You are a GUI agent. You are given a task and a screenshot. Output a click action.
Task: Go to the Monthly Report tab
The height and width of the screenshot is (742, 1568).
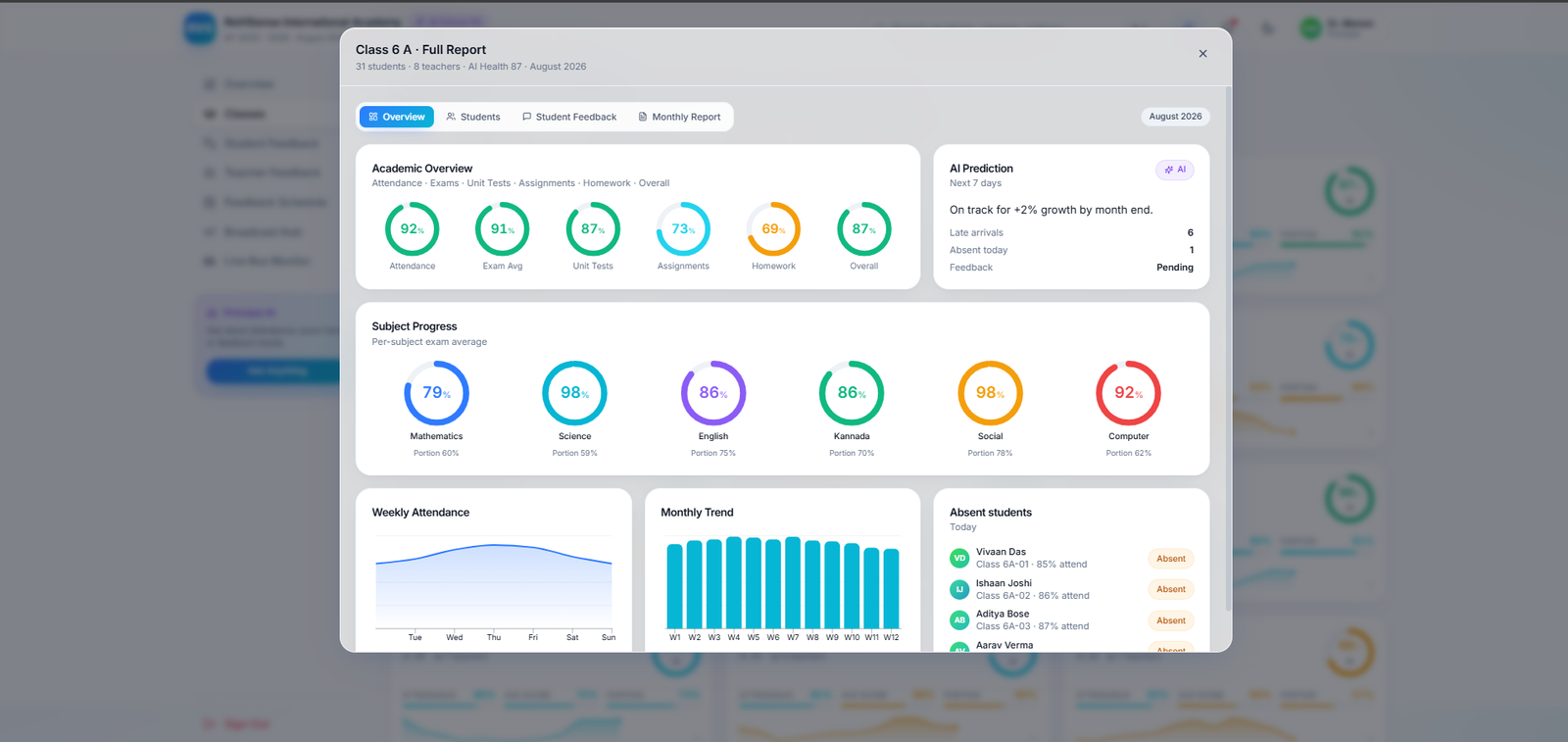(x=679, y=117)
